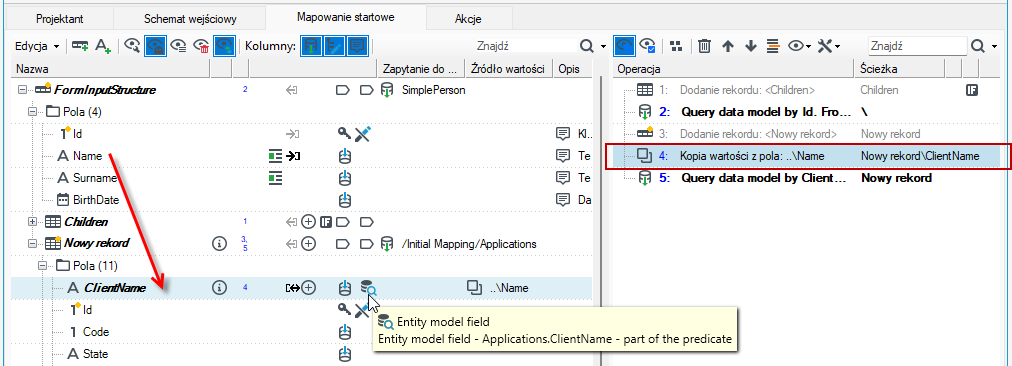Toggle the highlighted fifth eye filter button
This screenshot has width=1012, height=366.
pos(225,46)
